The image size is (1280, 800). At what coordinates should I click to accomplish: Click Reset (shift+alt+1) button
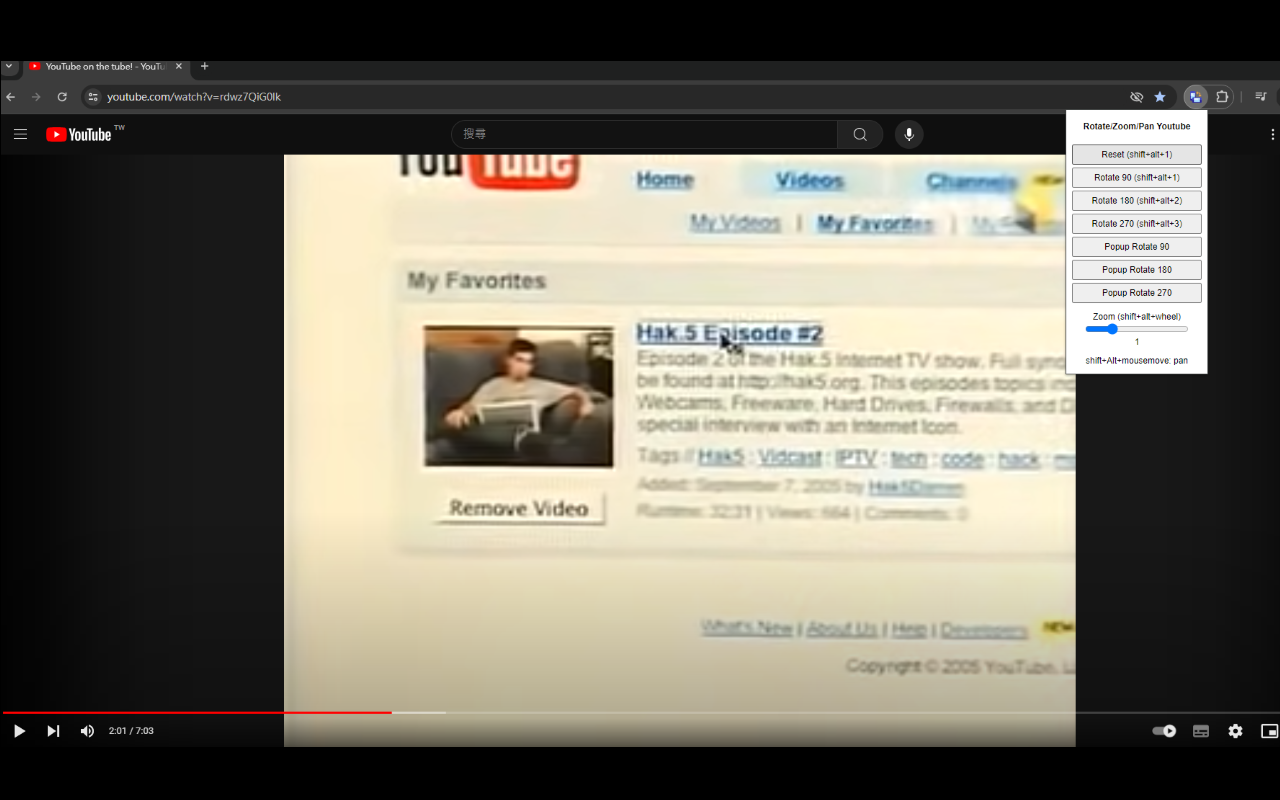click(x=1137, y=155)
